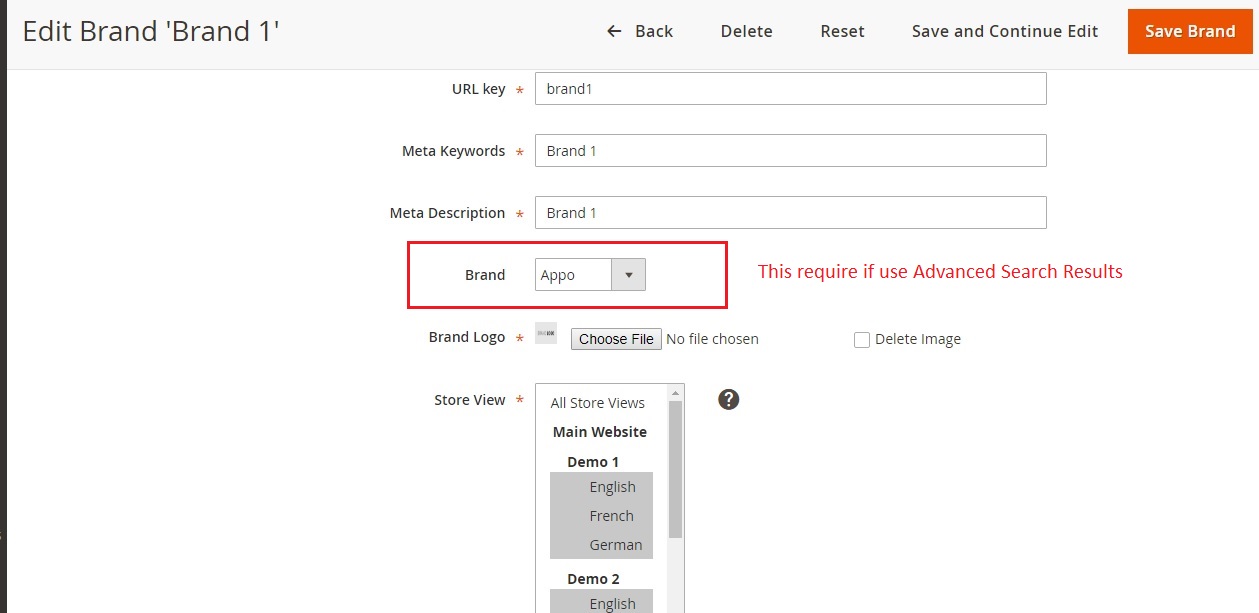The width and height of the screenshot is (1259, 613).
Task: Click the Brand Logo thumbnail image
Action: point(546,333)
